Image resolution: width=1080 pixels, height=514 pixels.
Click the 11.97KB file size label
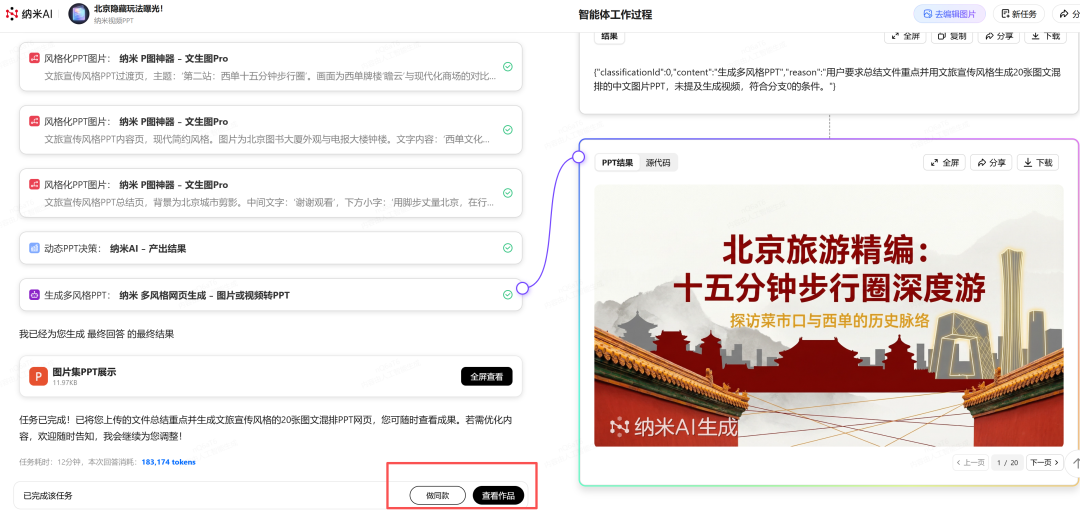pos(65,382)
